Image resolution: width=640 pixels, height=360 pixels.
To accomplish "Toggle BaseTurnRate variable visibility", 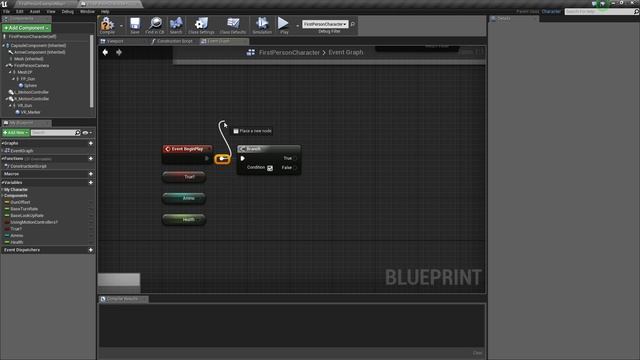I will coord(91,209).
